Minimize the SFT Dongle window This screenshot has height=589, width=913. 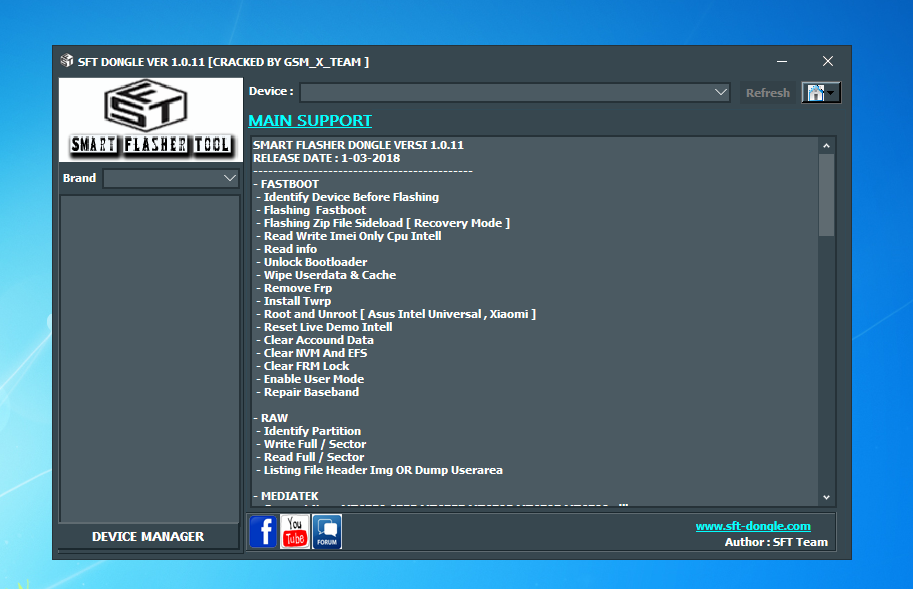[782, 61]
